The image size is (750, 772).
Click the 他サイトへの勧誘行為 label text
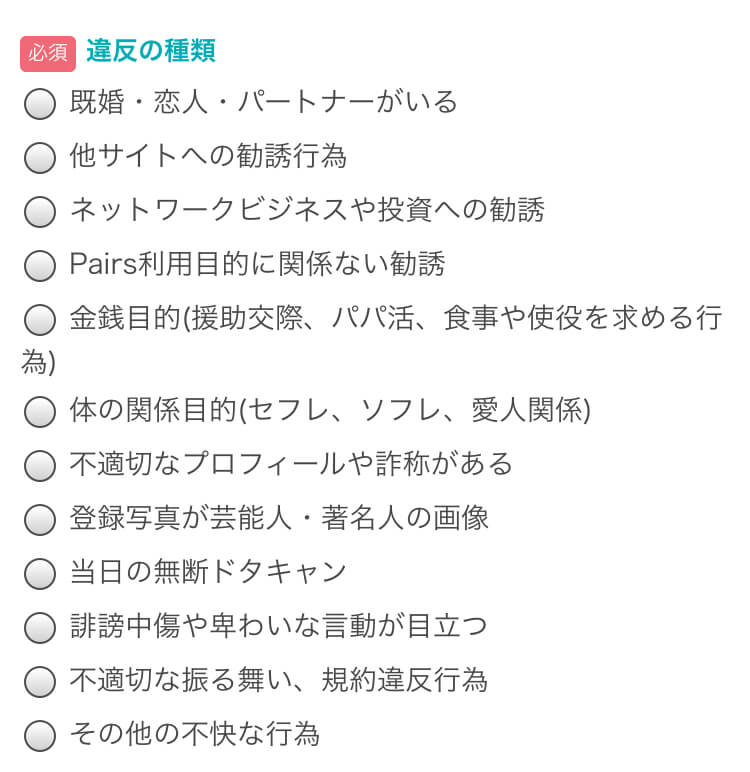click(208, 156)
